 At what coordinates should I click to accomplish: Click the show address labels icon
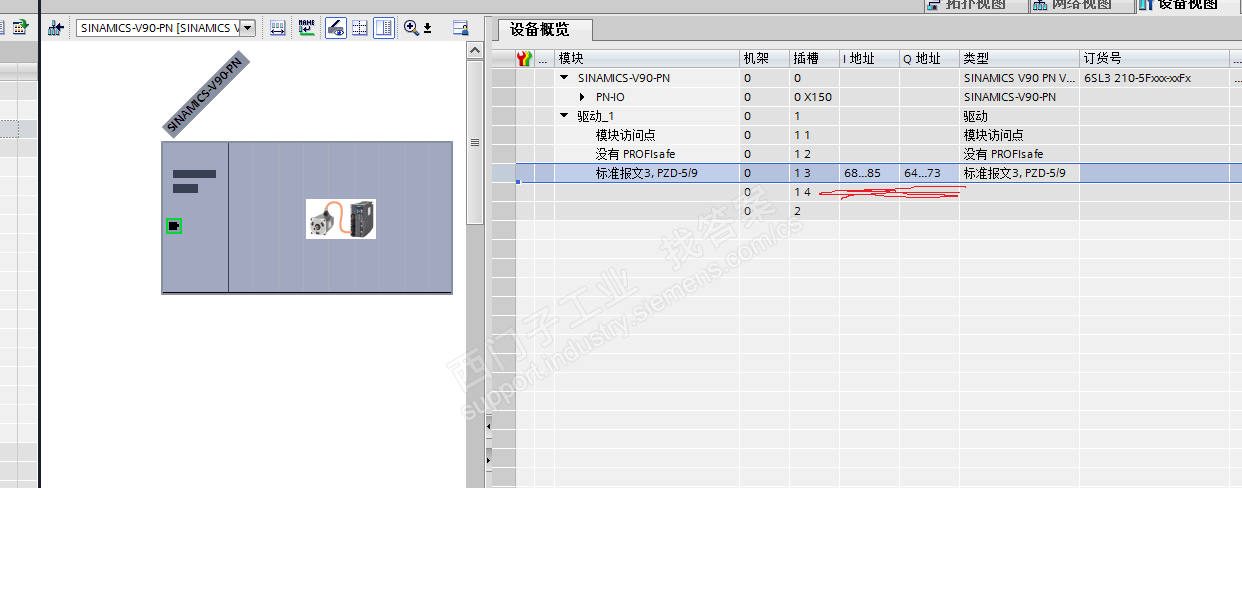pos(278,28)
